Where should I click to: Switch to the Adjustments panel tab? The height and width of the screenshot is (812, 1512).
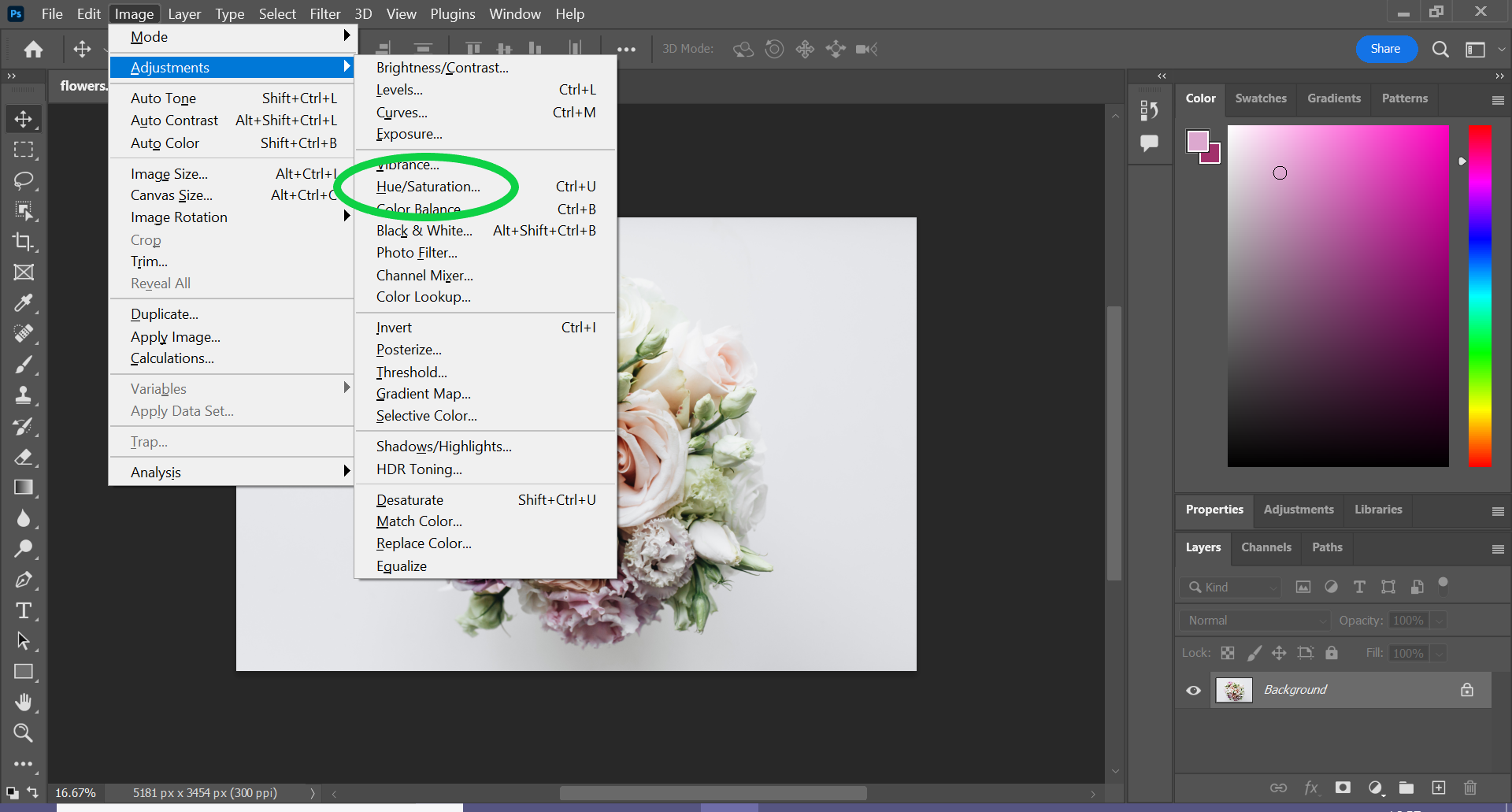tap(1299, 510)
